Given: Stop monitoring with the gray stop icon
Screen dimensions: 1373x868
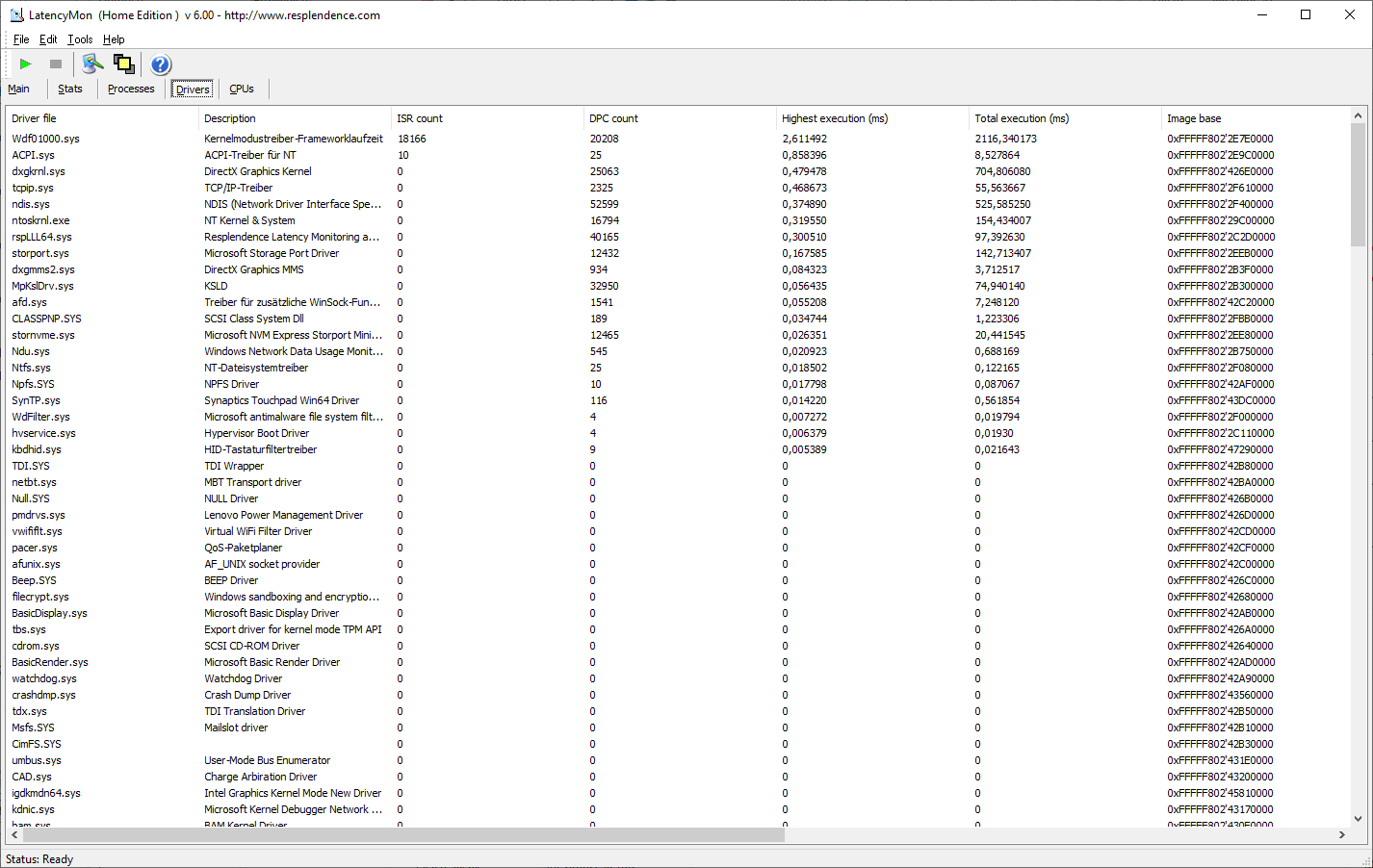Looking at the screenshot, I should (56, 64).
